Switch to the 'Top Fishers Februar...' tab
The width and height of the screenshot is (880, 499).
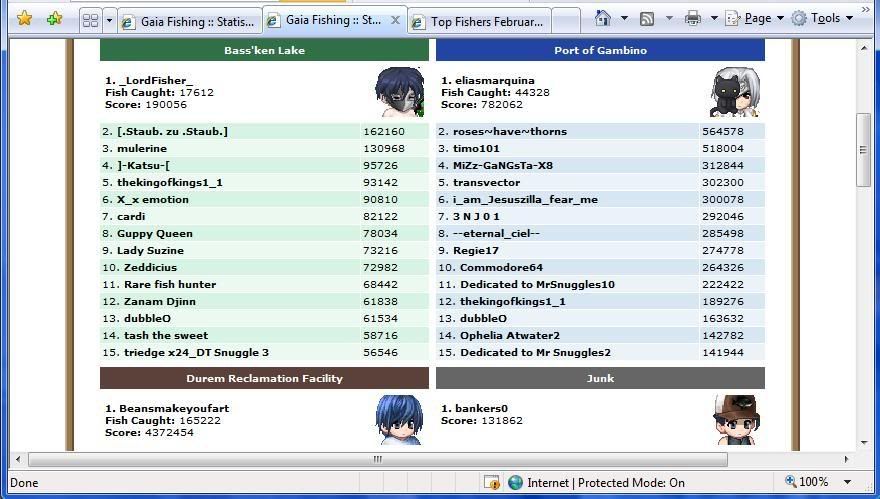click(x=480, y=22)
